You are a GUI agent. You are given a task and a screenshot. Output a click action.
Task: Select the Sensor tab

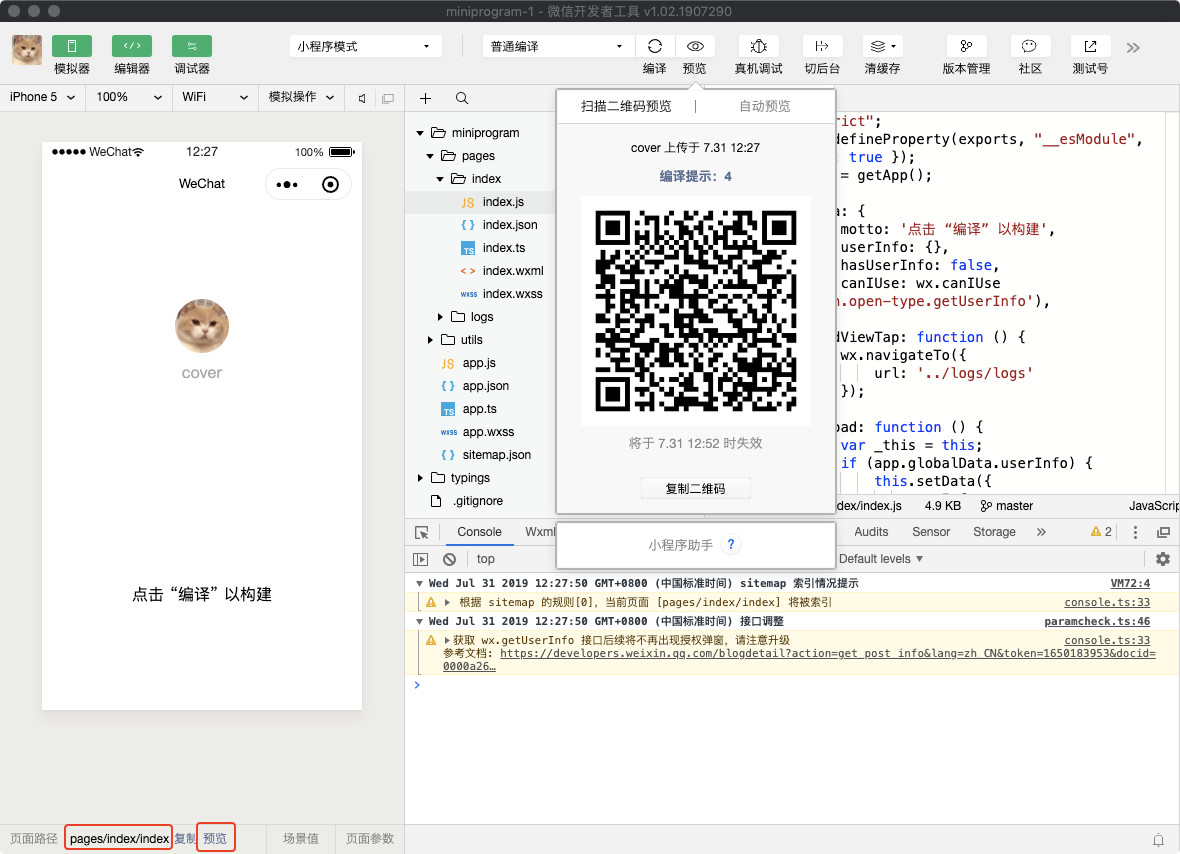click(x=931, y=532)
